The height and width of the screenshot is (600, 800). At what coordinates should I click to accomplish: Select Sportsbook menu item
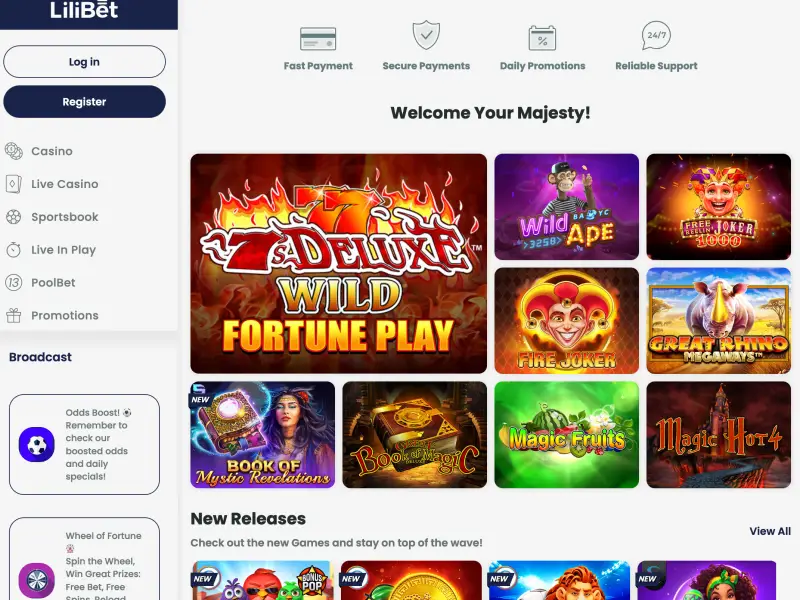click(65, 217)
